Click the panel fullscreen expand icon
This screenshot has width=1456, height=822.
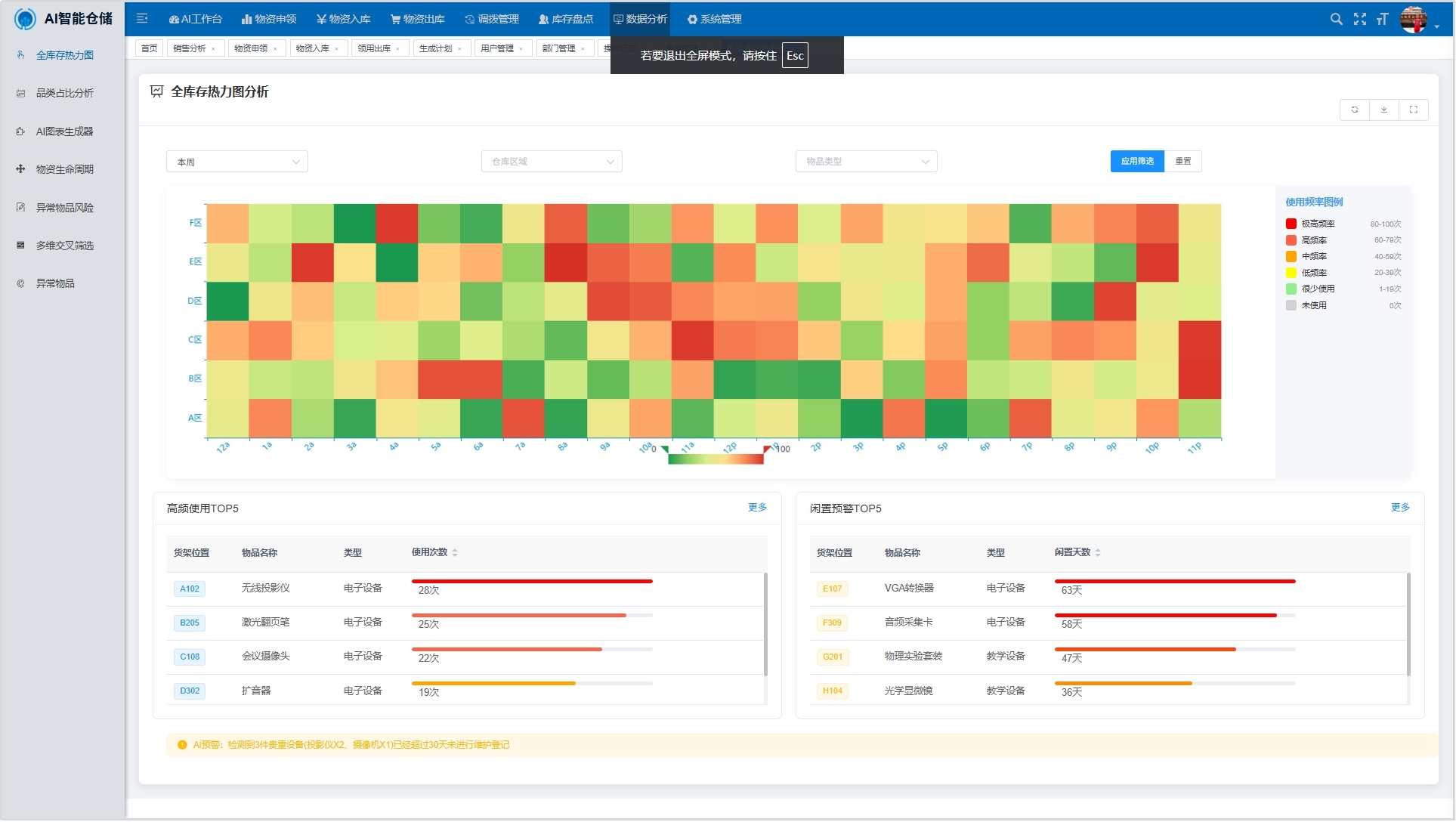point(1414,110)
